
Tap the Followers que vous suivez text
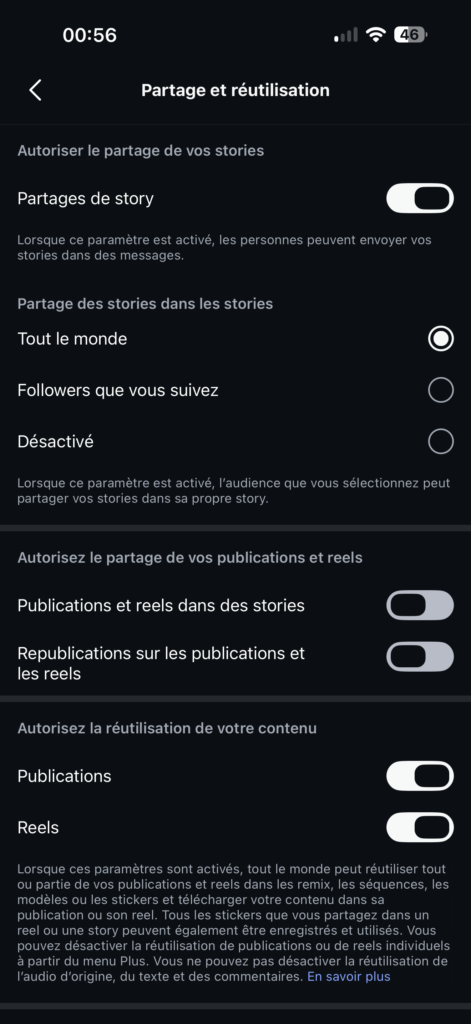click(118, 391)
